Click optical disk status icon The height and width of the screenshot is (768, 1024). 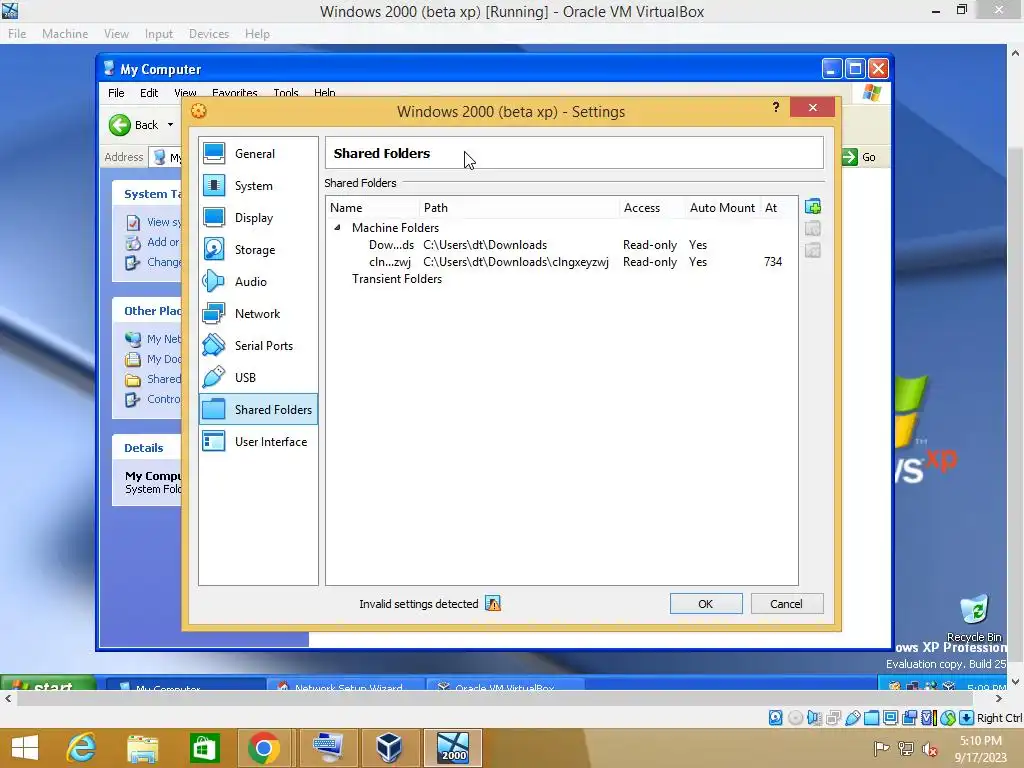pyautogui.click(x=795, y=718)
